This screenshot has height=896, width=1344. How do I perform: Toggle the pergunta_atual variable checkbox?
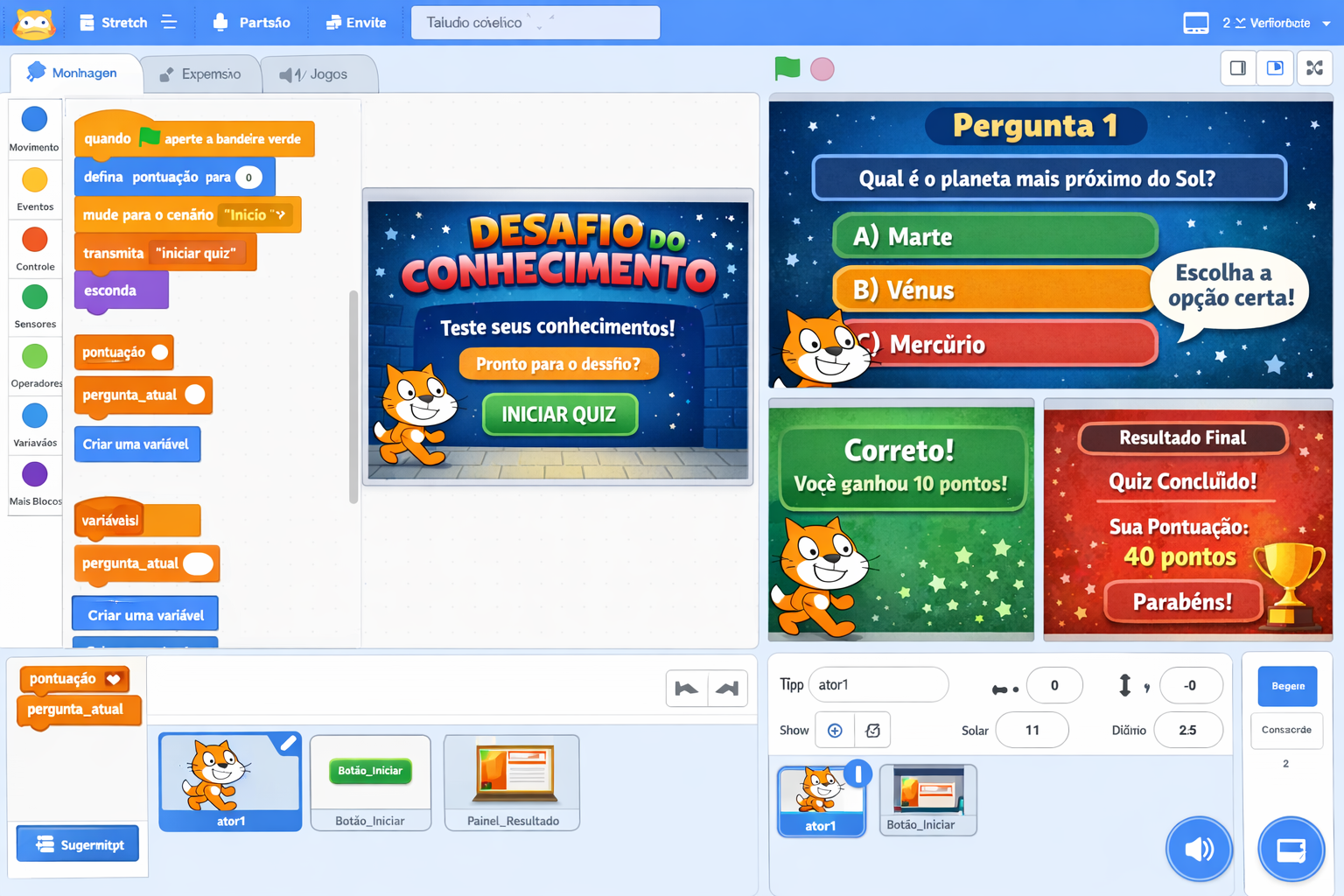[195, 395]
